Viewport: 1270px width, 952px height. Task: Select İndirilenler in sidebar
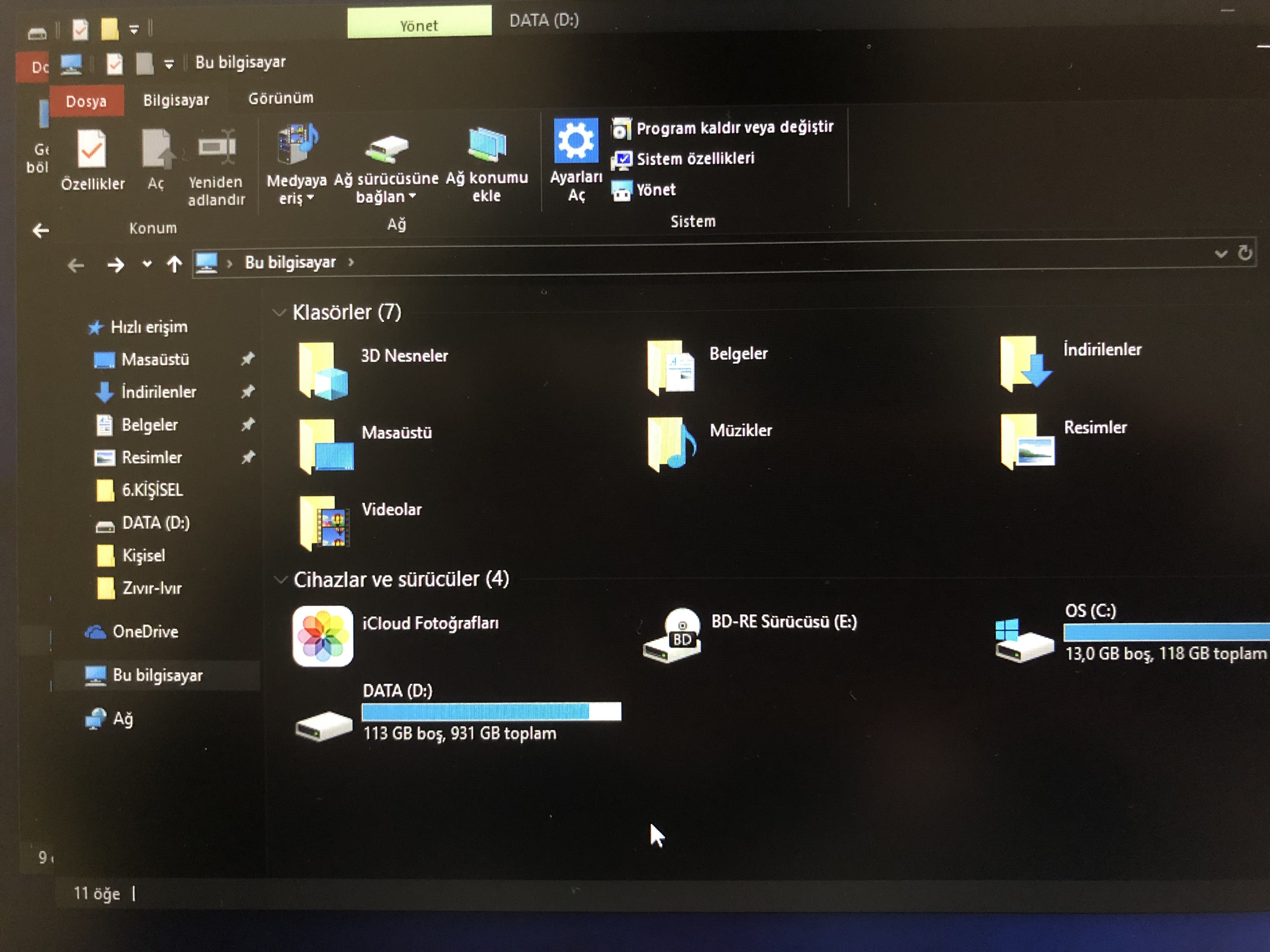coord(145,393)
